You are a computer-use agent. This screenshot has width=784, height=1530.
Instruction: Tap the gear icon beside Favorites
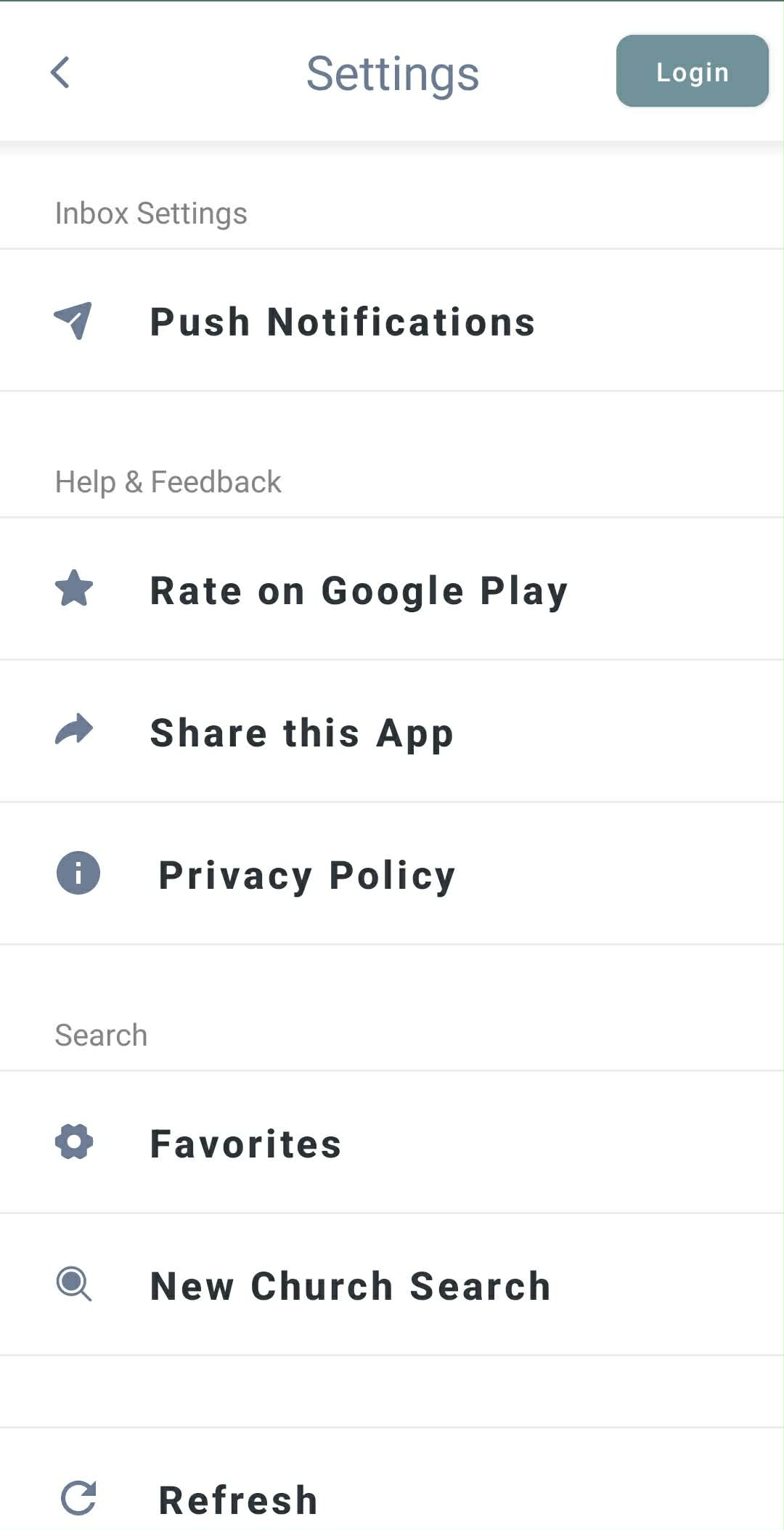click(74, 1142)
